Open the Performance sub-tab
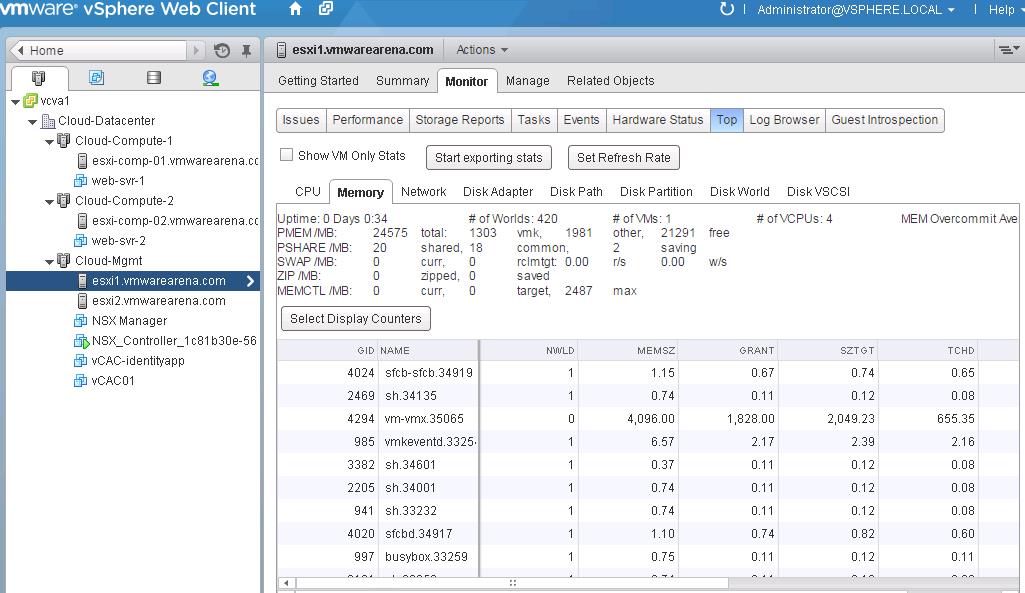 [367, 120]
